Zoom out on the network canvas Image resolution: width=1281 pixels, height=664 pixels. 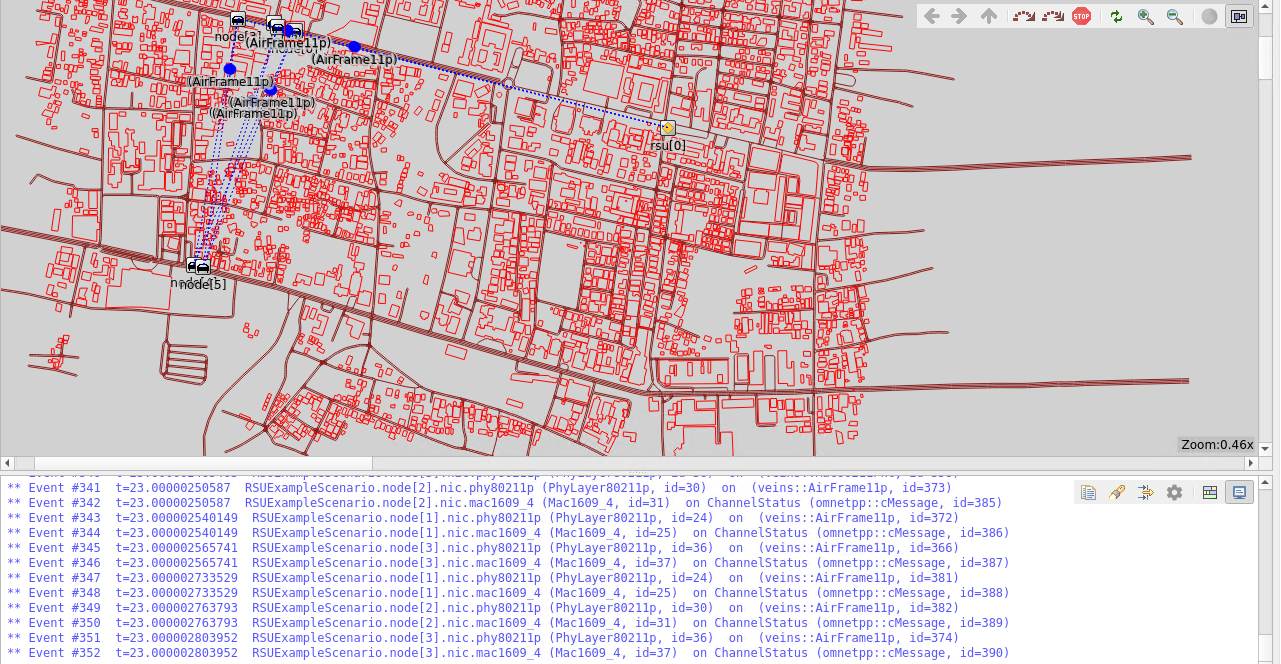coord(1175,16)
